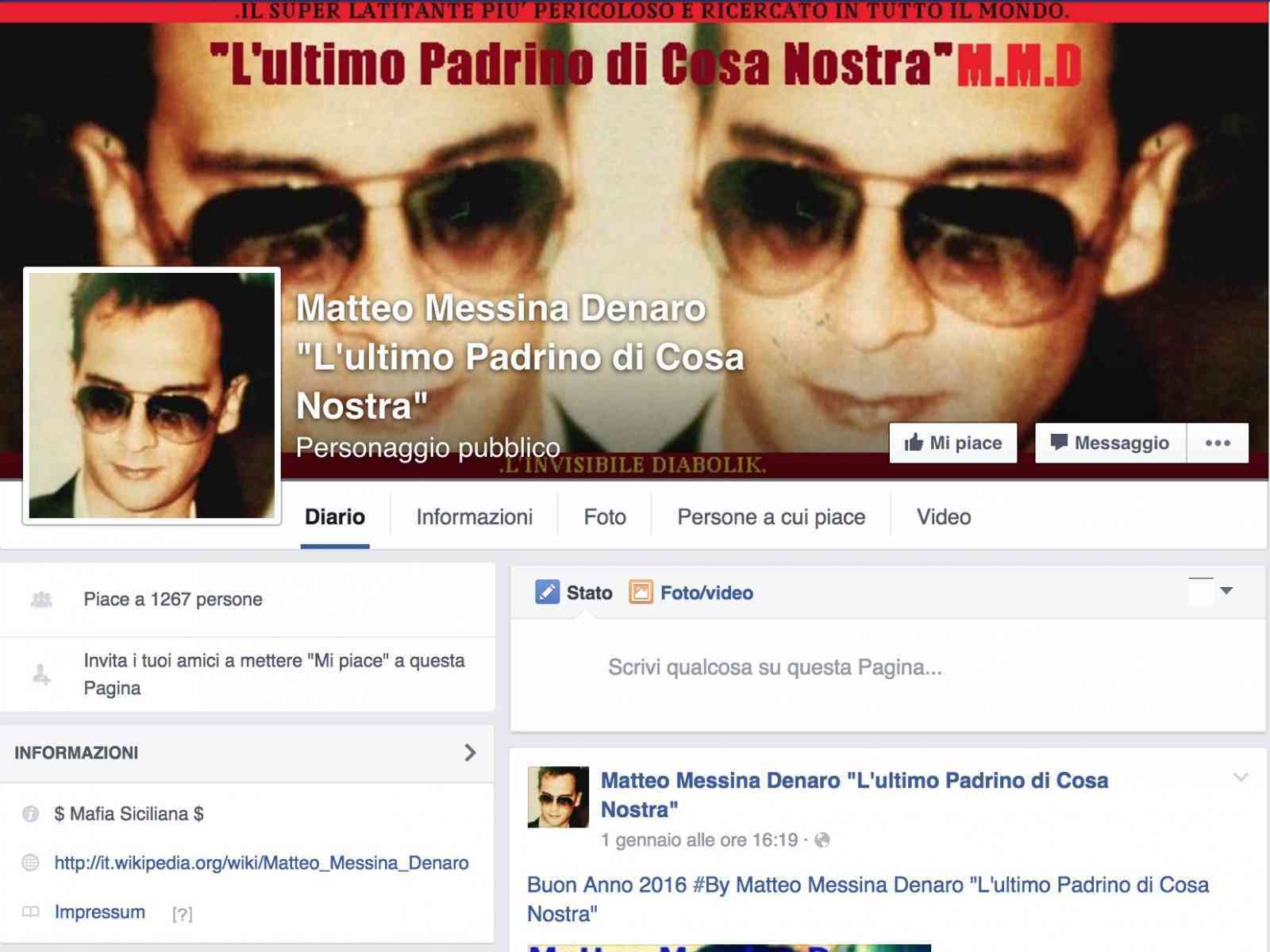Screen dimensions: 1270x952
Task: Expand the INFORMAZIONI section chevron
Action: click(x=471, y=752)
